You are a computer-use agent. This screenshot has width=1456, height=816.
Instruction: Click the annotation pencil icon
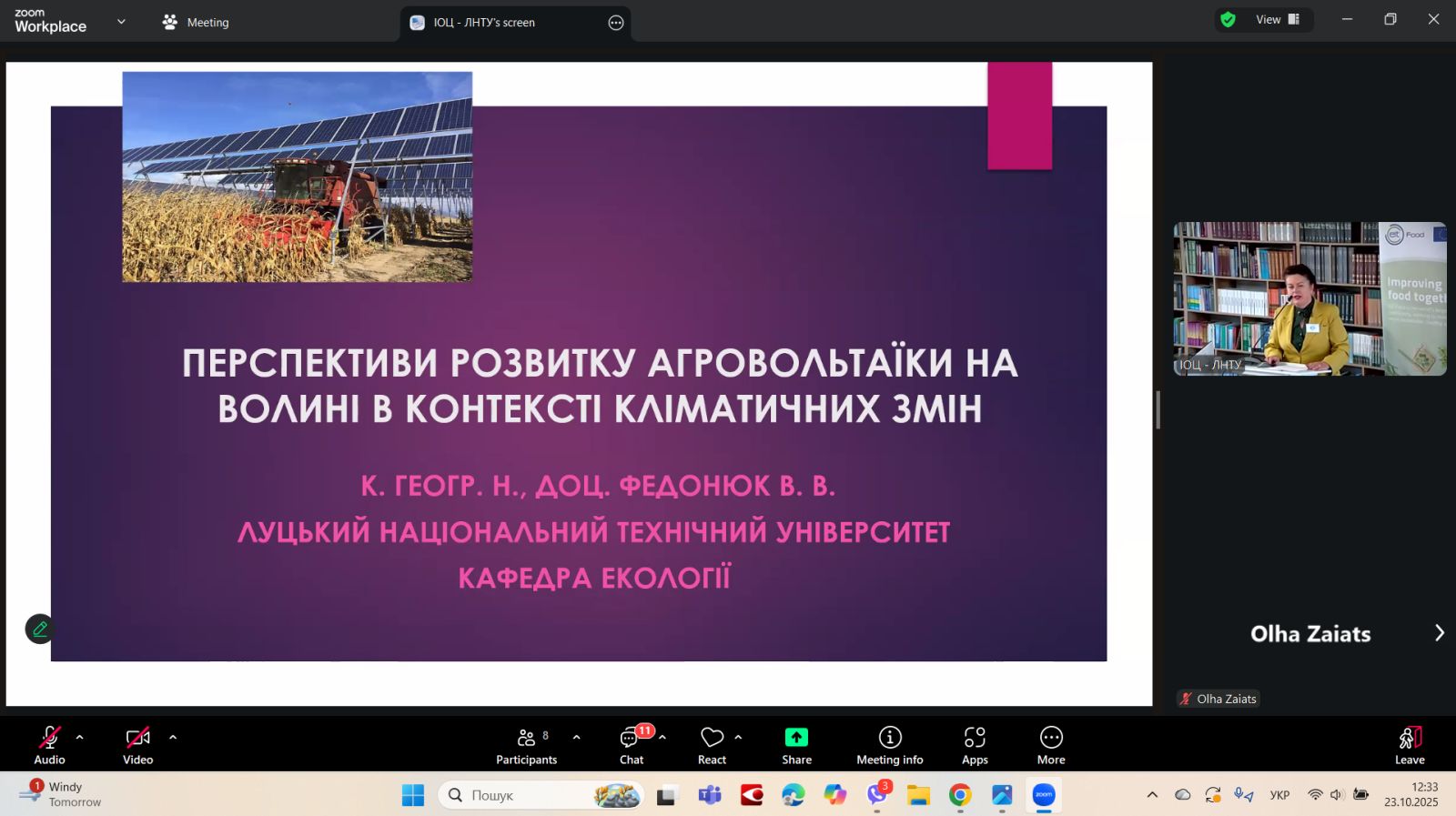click(x=40, y=629)
